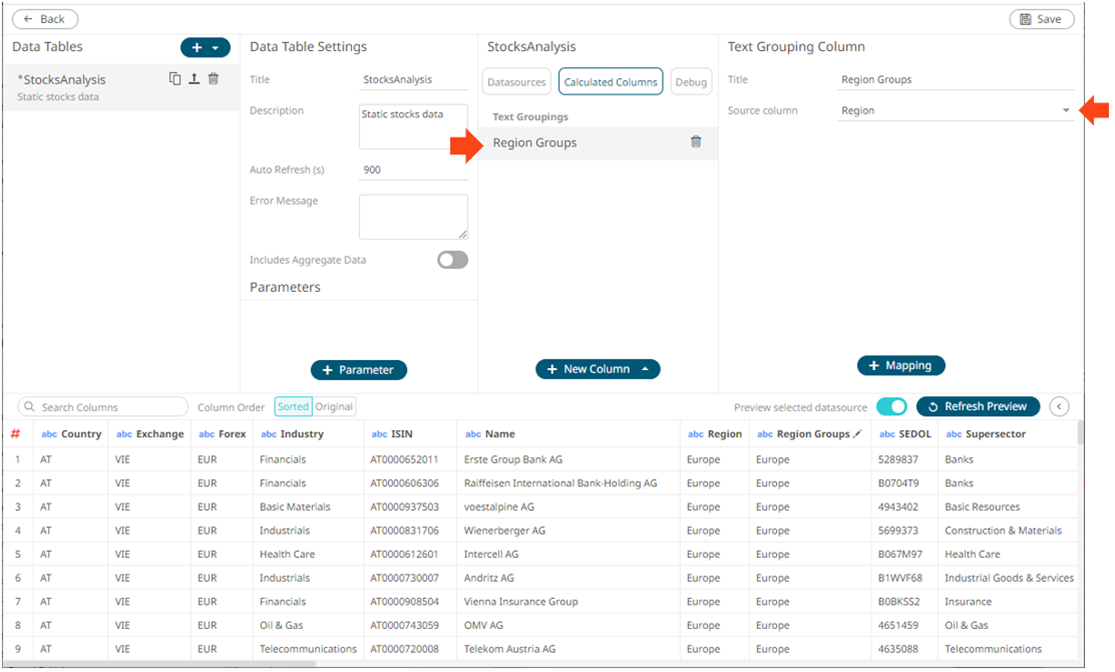
Task: Add a new Parameter
Action: (x=358, y=370)
